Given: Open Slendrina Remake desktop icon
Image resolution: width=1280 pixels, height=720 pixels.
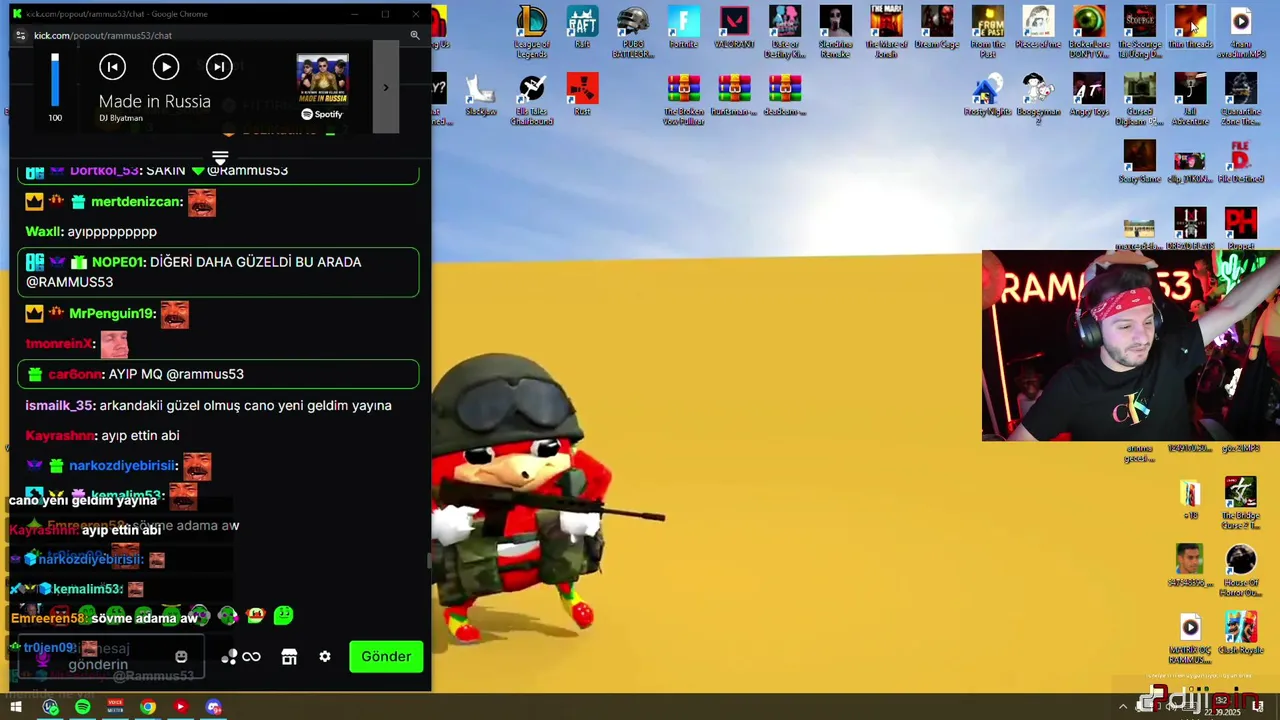Looking at the screenshot, I should (836, 32).
